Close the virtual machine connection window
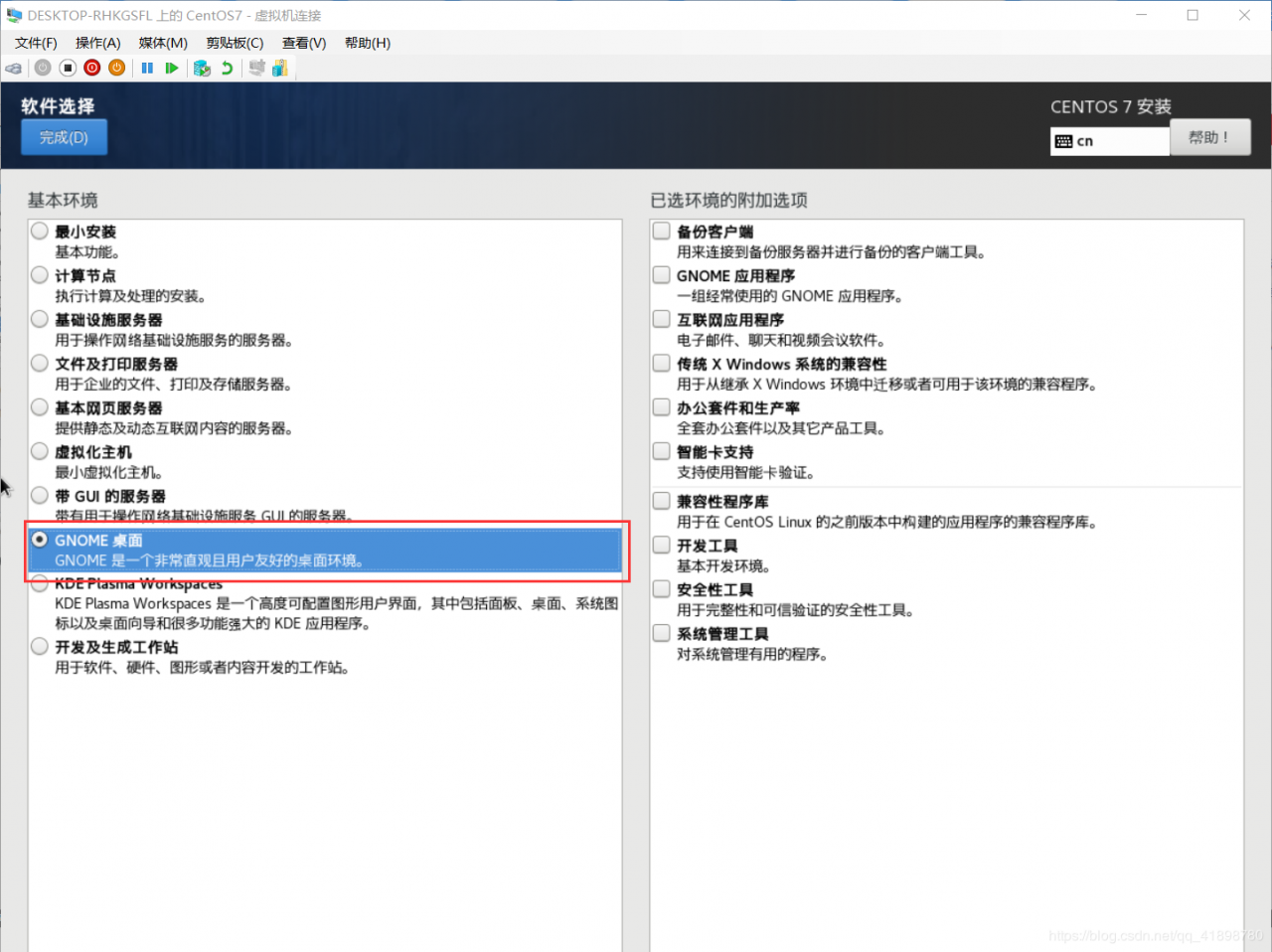Screen dimensions: 1272x952 (1244, 15)
